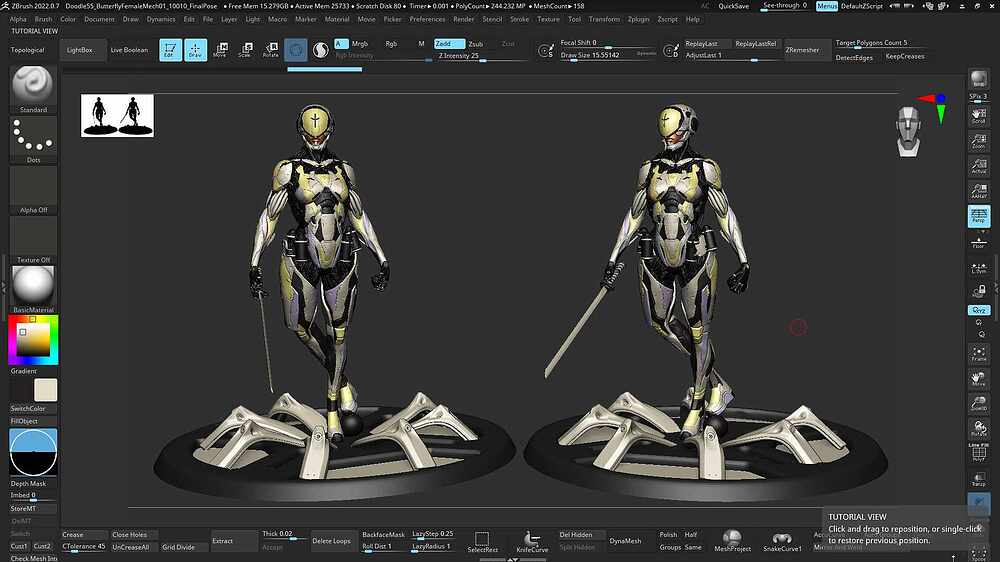Click the AAHalf icon

pyautogui.click(x=979, y=191)
